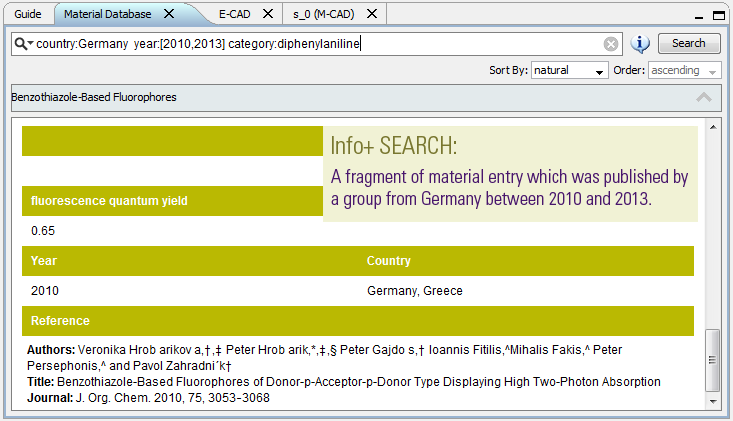
Task: Clear the search query text
Action: tap(610, 44)
